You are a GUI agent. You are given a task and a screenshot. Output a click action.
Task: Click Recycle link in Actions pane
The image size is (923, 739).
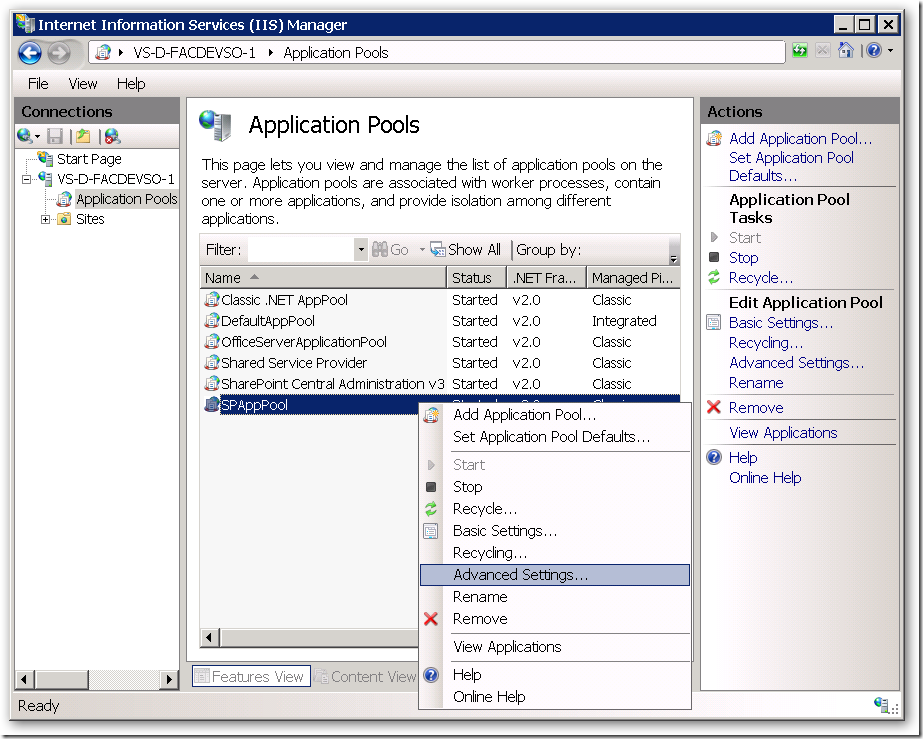click(x=761, y=278)
